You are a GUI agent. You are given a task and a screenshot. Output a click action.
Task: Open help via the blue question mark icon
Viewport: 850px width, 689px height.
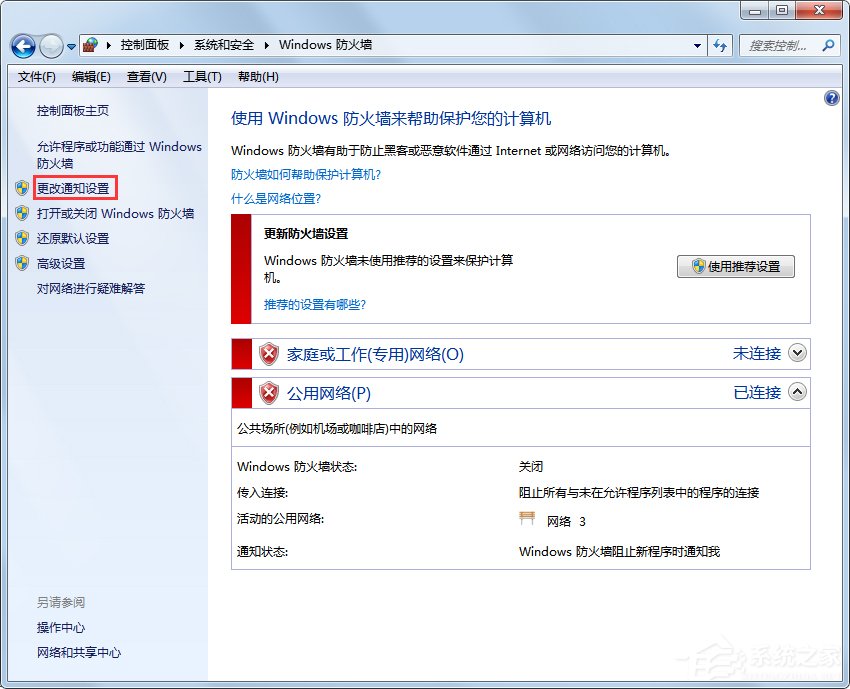(832, 97)
